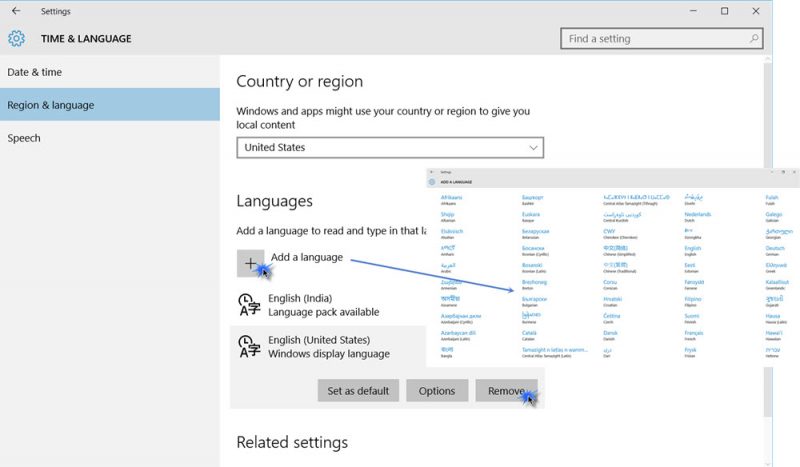Choose German (Deutsch) in language list
Screen dimensions: 800x467
pyautogui.click(x=775, y=250)
